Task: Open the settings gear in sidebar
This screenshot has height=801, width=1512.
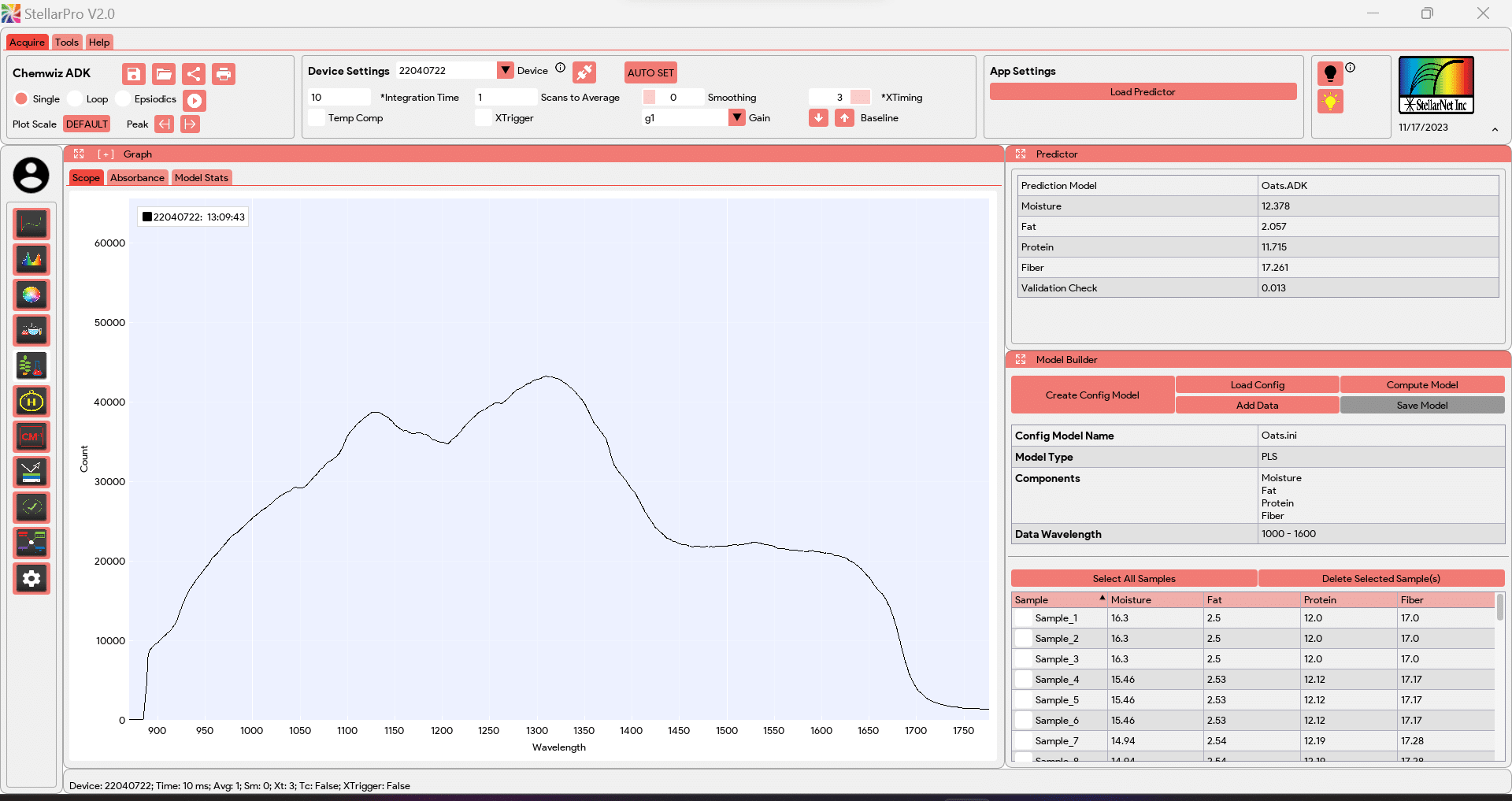Action: point(31,579)
